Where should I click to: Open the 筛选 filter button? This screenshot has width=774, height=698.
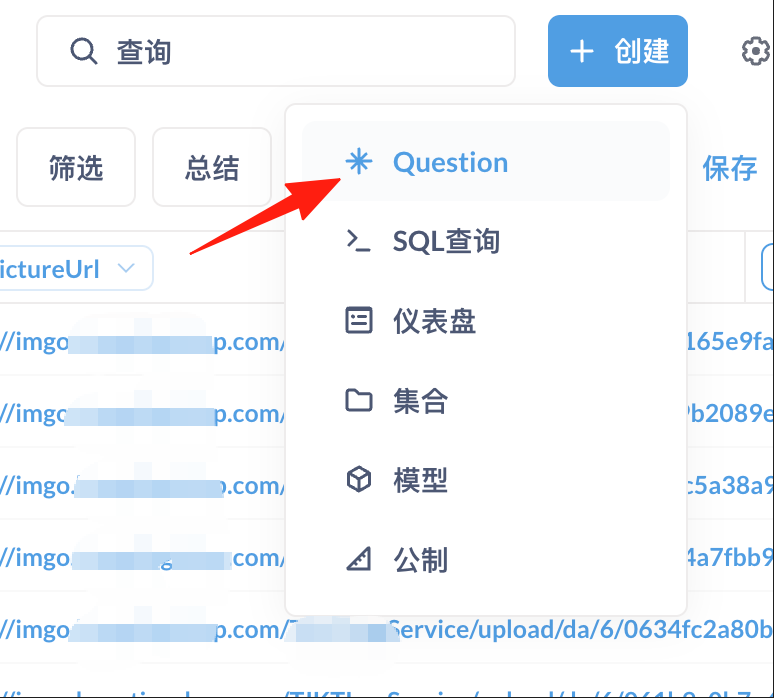[76, 167]
